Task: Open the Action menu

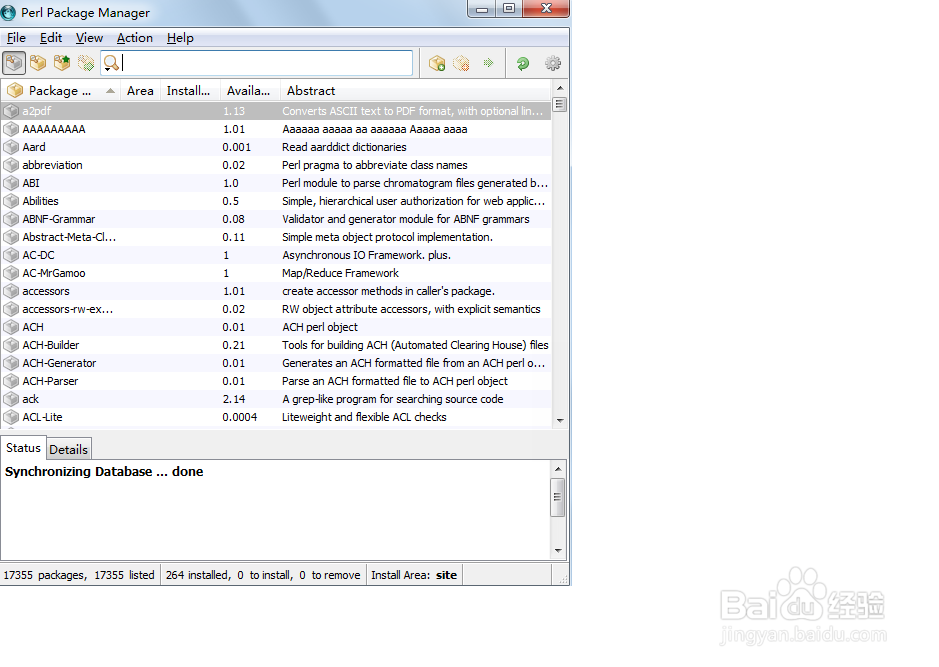Action: pos(135,38)
